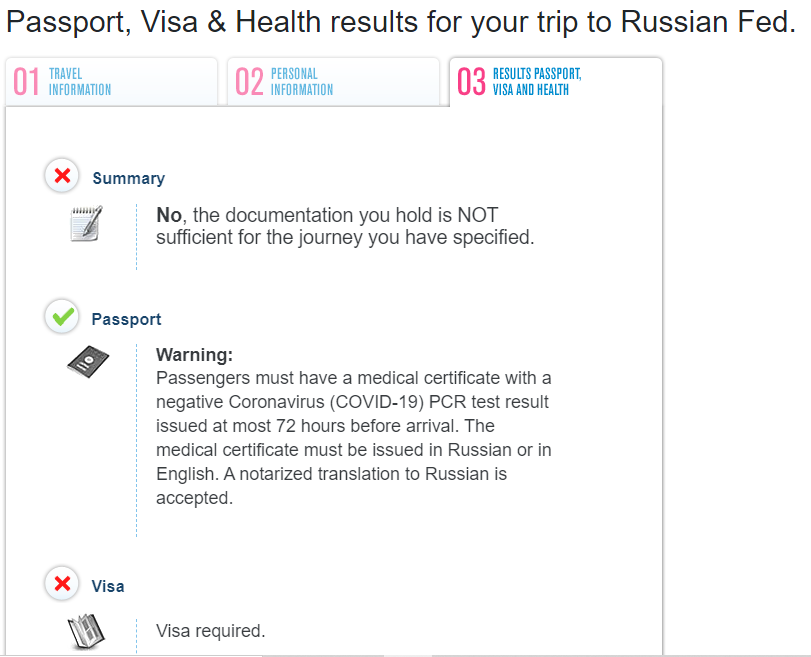Click the bold 'Warning:' label
Image resolution: width=811 pixels, height=657 pixels.
click(x=194, y=355)
